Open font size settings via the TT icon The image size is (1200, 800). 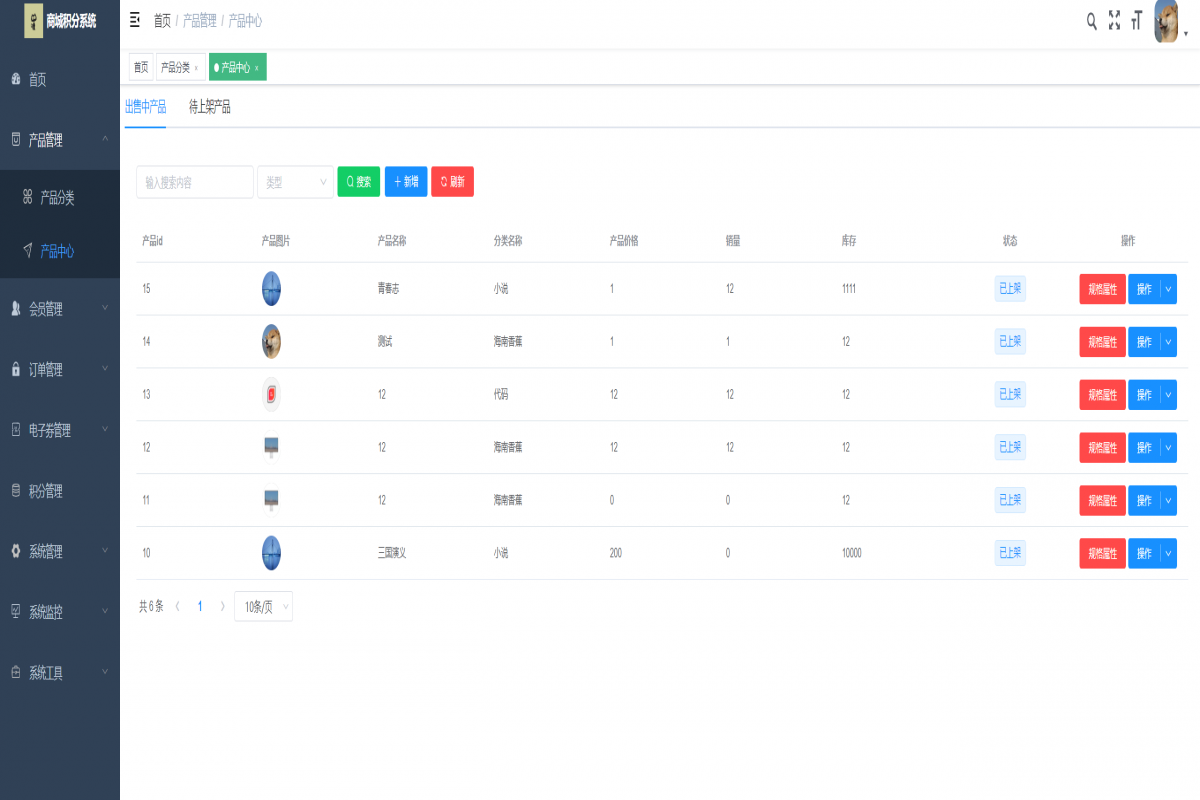point(1137,19)
